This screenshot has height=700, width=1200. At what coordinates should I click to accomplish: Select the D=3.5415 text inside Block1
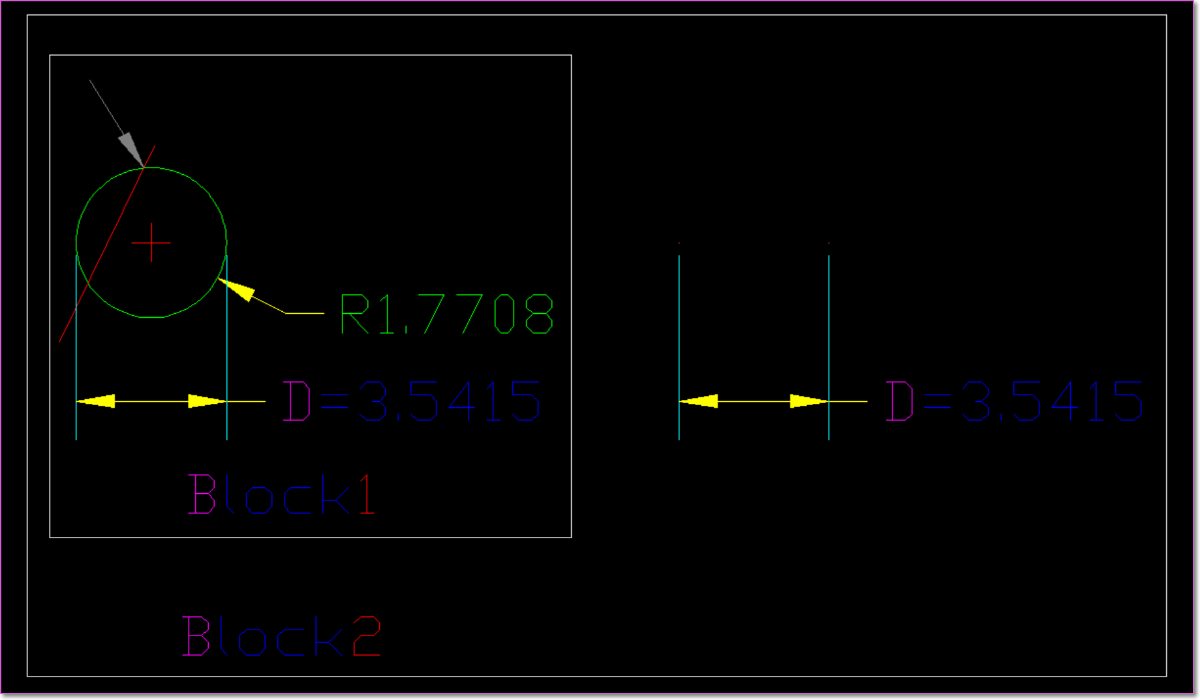(413, 402)
